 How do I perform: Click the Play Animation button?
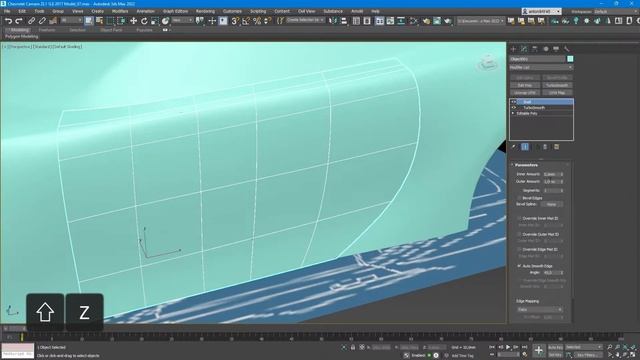point(508,347)
